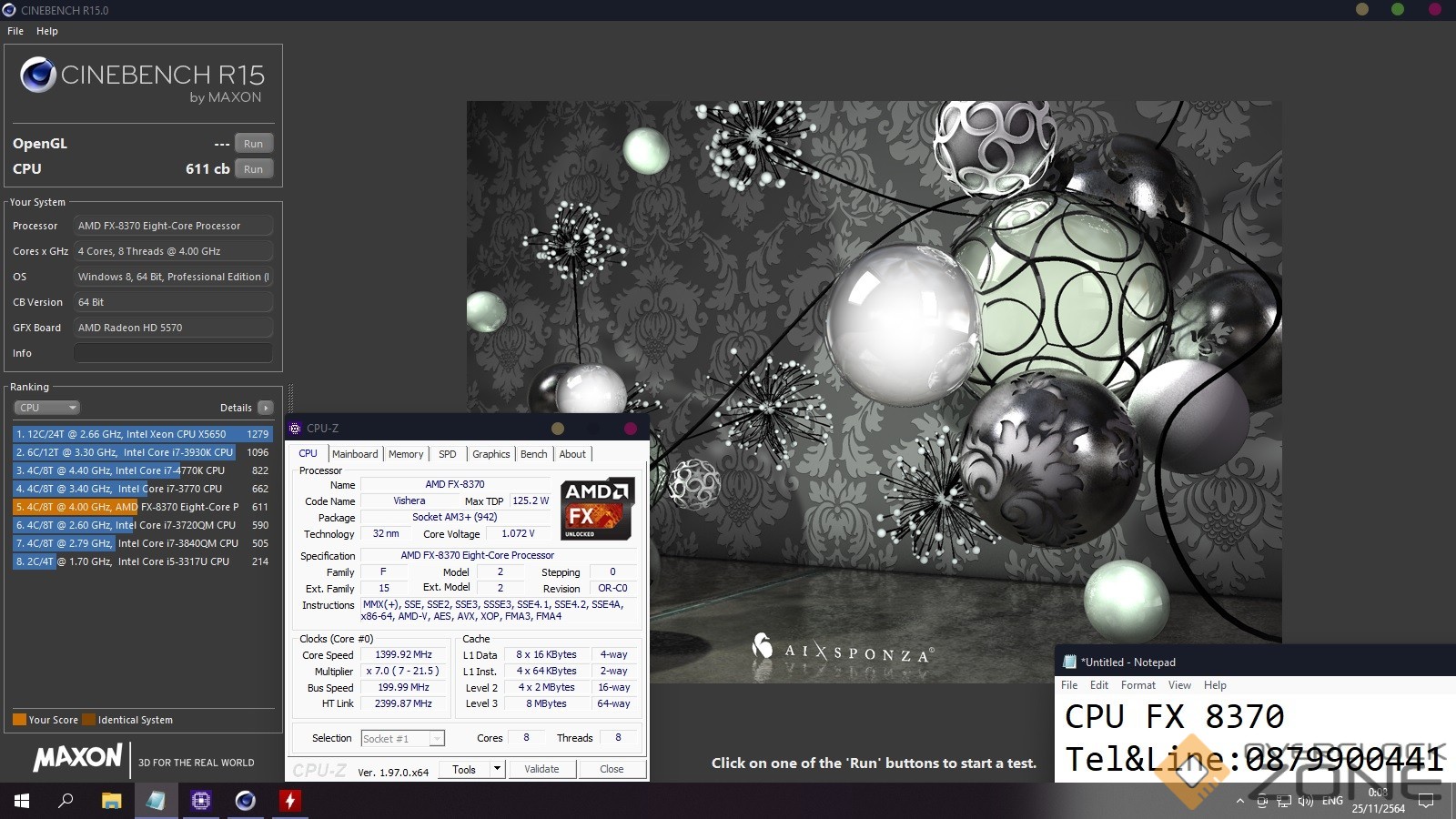Click the Cinebench title bar app icon
Screen dimensions: 1456x819
tap(9, 10)
